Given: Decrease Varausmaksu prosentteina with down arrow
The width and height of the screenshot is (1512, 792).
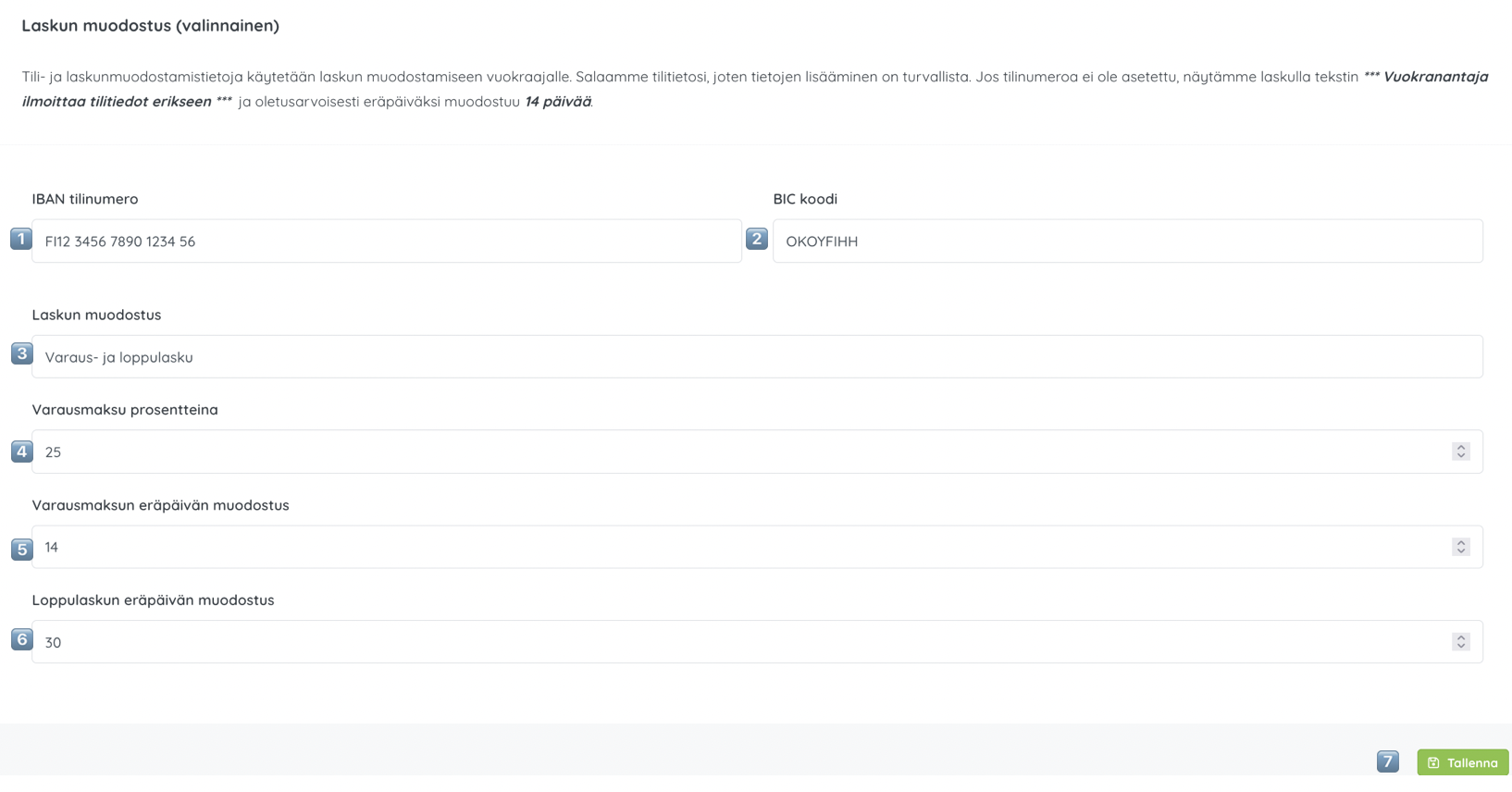Looking at the screenshot, I should coord(1461,456).
